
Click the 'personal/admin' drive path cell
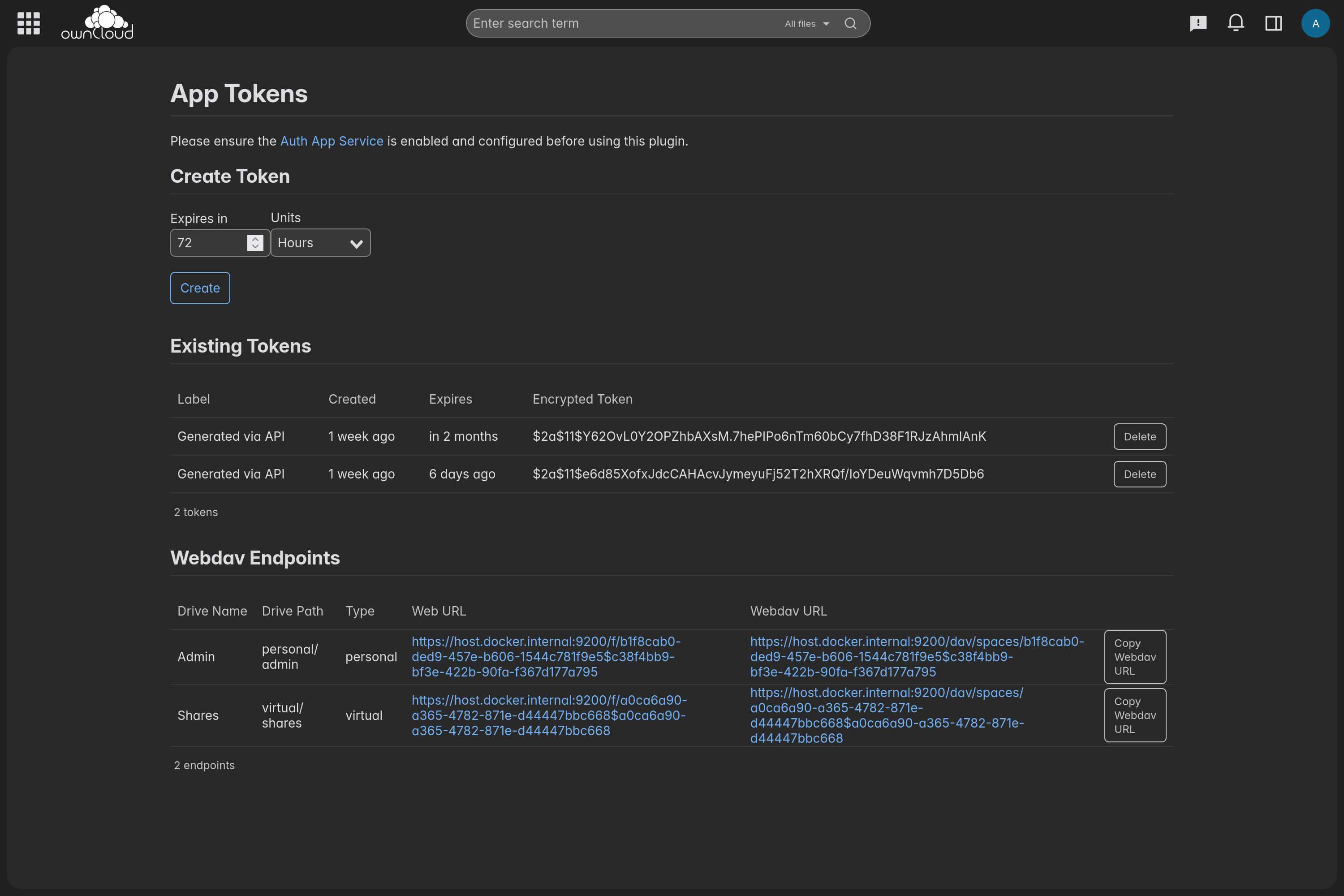point(290,657)
